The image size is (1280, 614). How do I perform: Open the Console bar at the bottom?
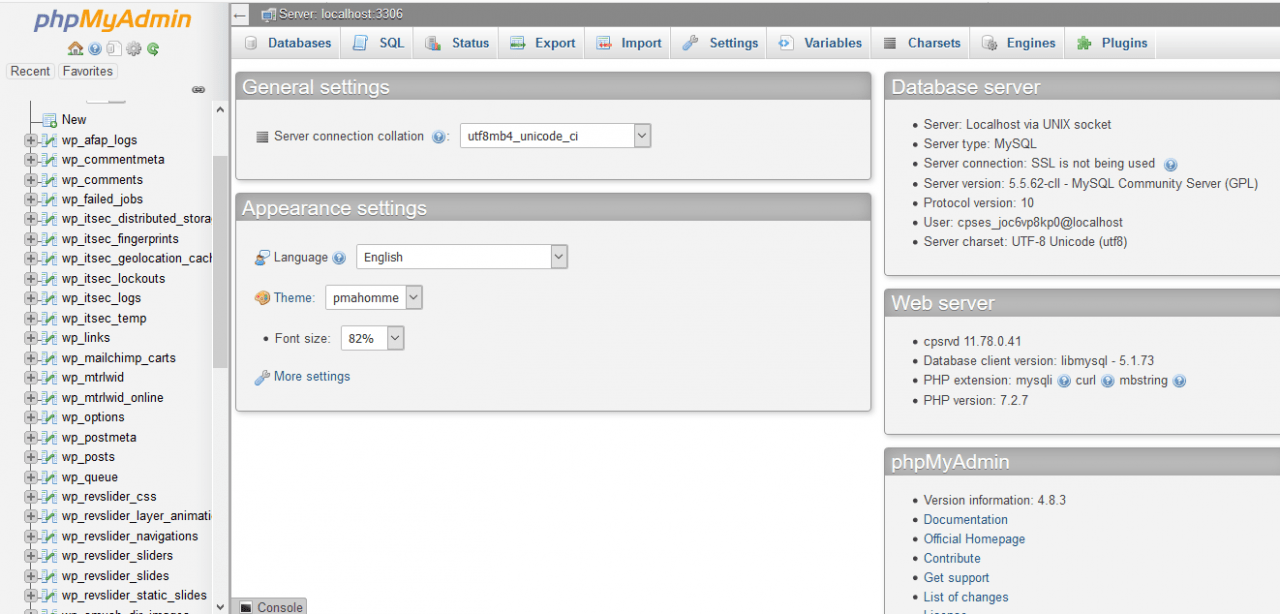[271, 607]
